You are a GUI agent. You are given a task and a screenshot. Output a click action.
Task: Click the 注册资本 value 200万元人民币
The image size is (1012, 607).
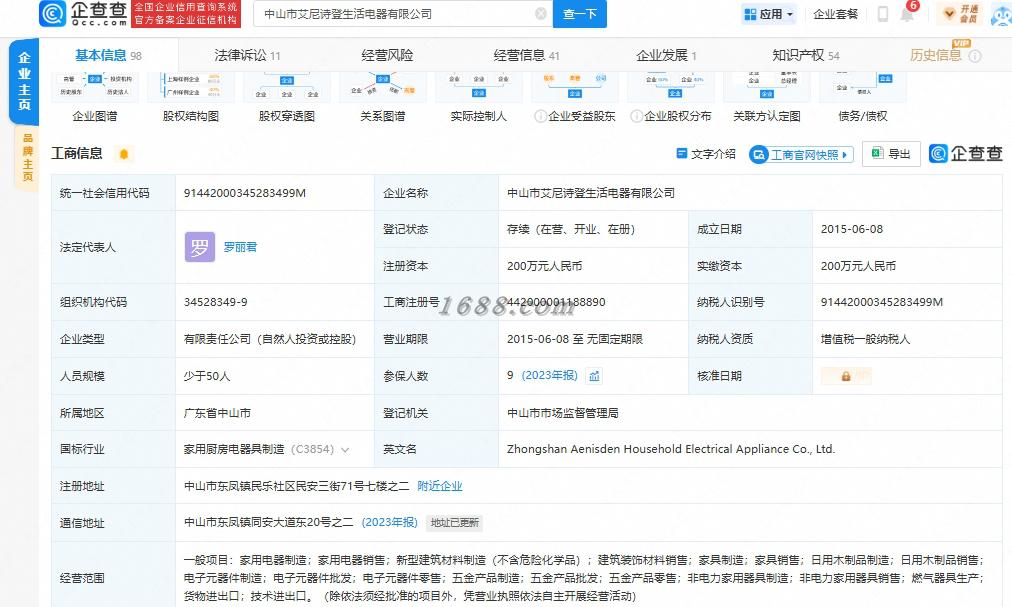545,266
